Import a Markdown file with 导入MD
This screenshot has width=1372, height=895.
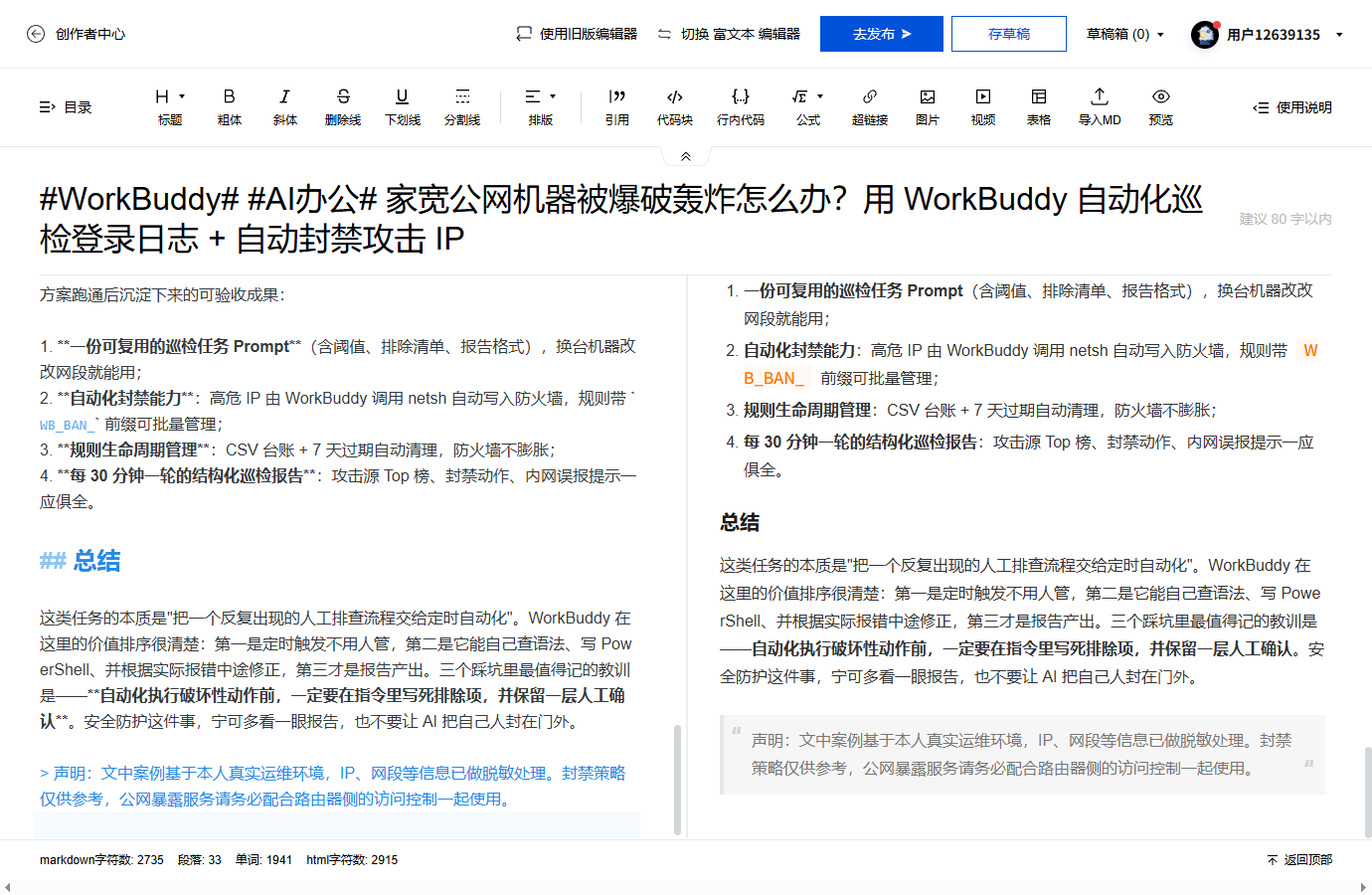click(x=1100, y=107)
